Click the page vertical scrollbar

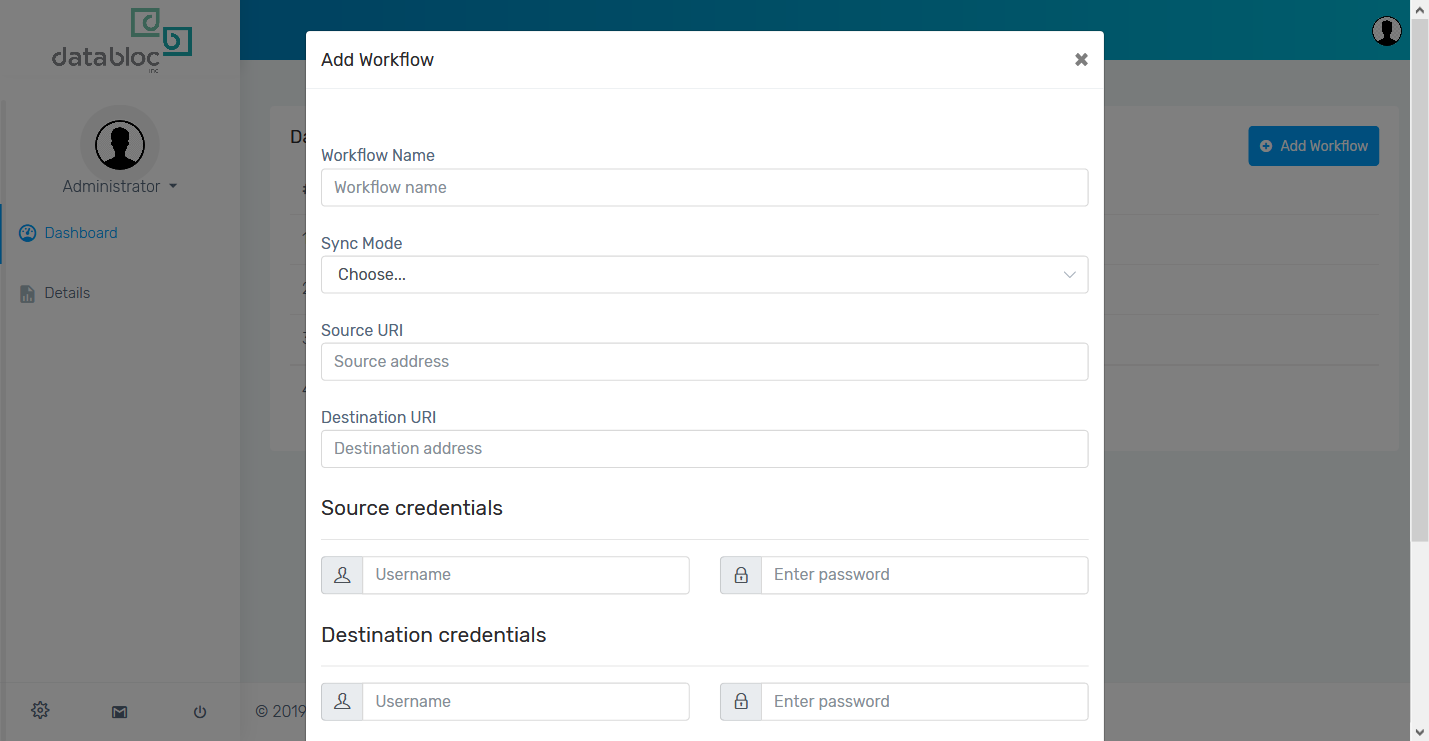pyautogui.click(x=1420, y=280)
